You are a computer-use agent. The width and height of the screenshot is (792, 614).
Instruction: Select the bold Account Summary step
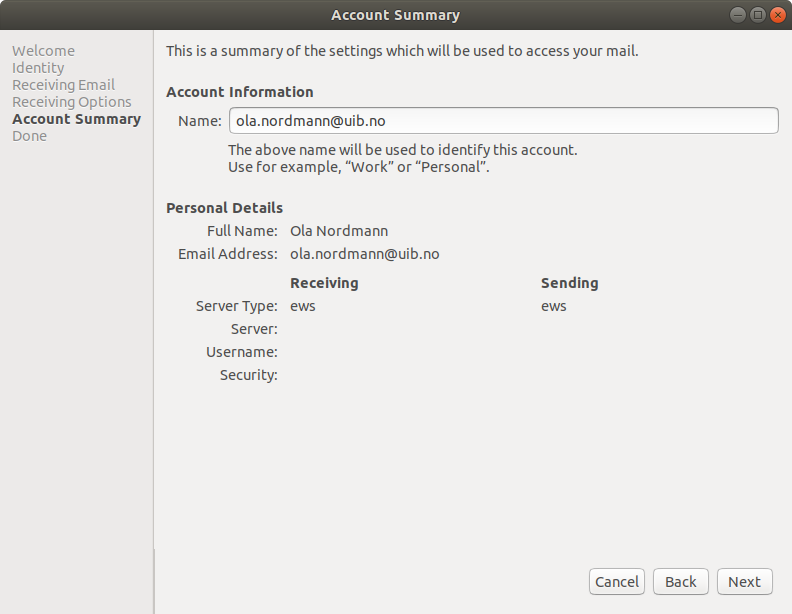coord(76,119)
